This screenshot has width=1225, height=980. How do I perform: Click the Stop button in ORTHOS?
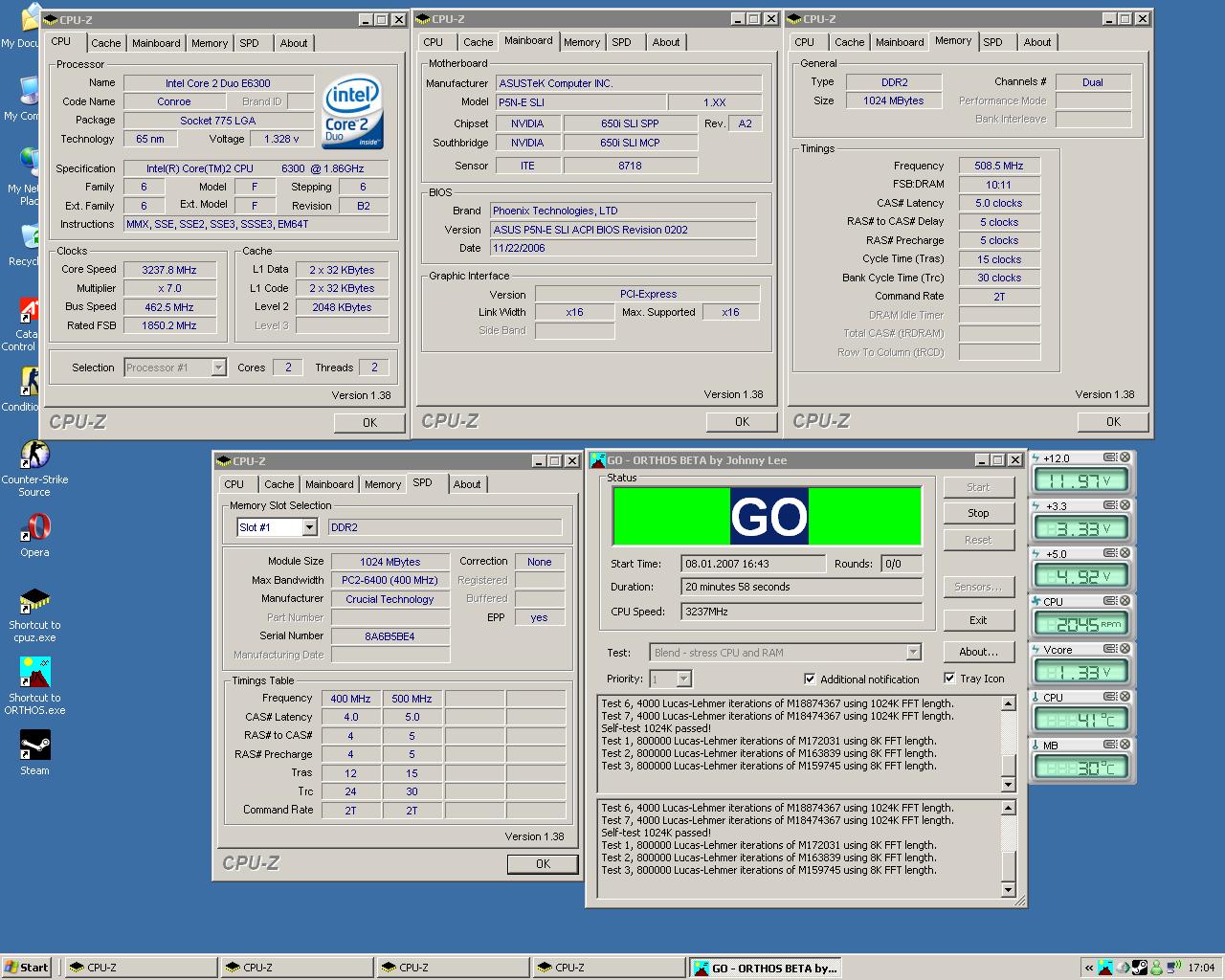tap(978, 513)
